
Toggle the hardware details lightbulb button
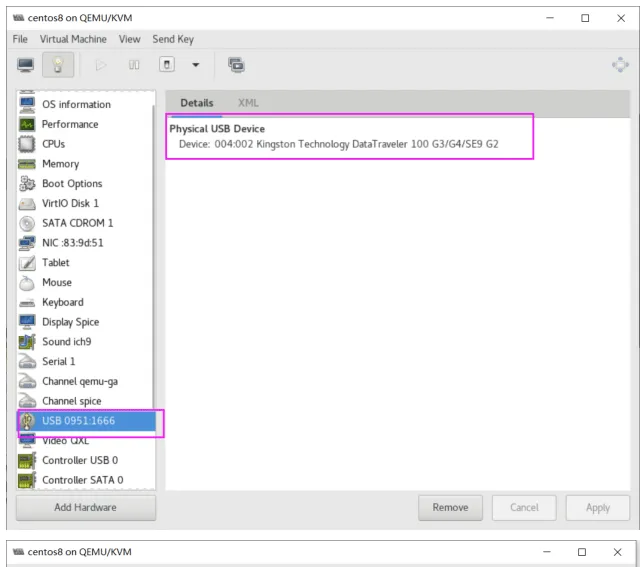(x=58, y=65)
